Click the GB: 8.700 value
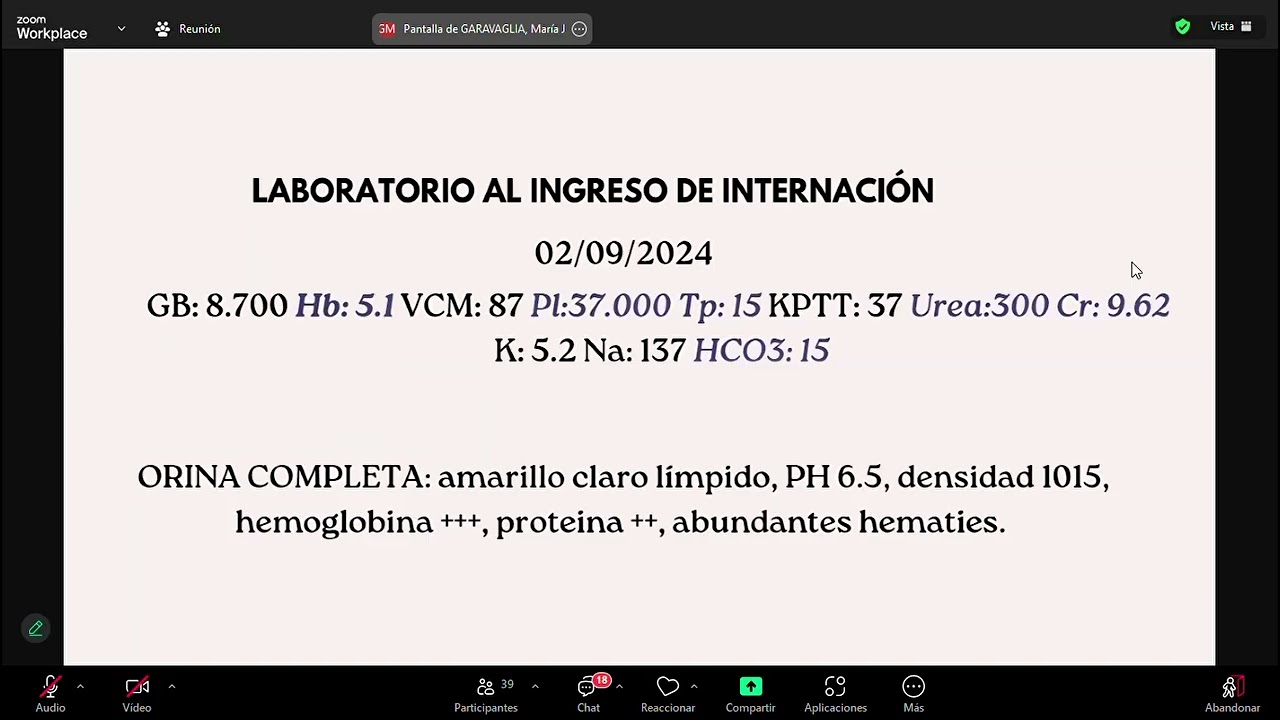 point(217,305)
